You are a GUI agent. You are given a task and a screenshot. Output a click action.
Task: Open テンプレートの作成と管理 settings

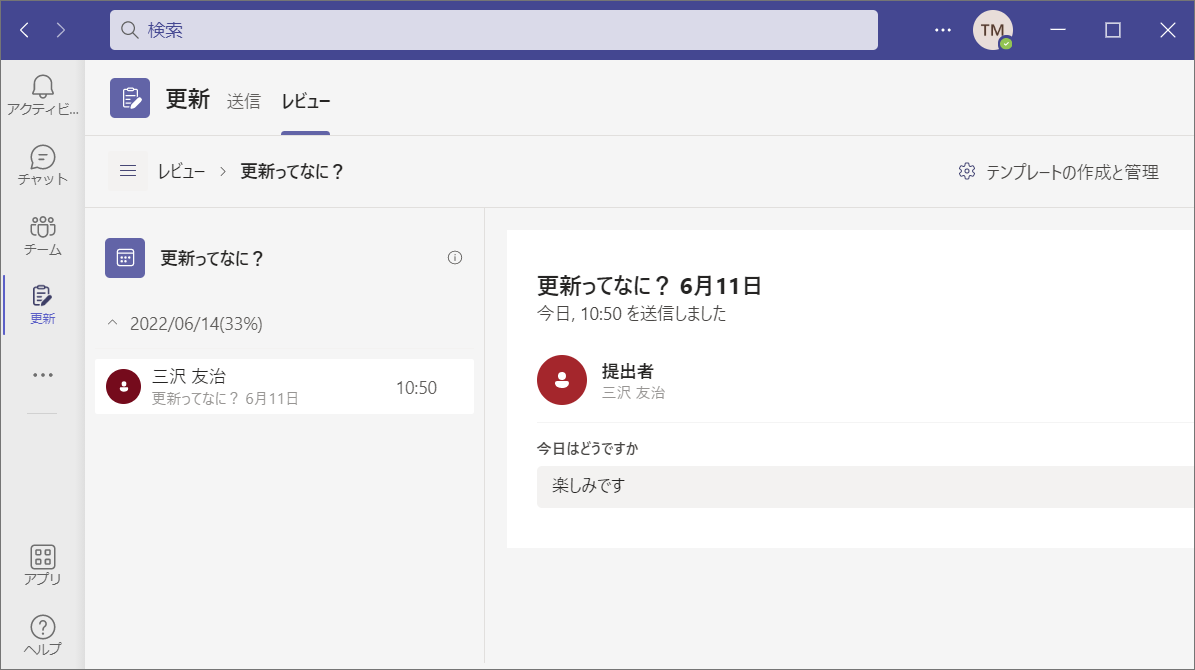(x=1059, y=172)
